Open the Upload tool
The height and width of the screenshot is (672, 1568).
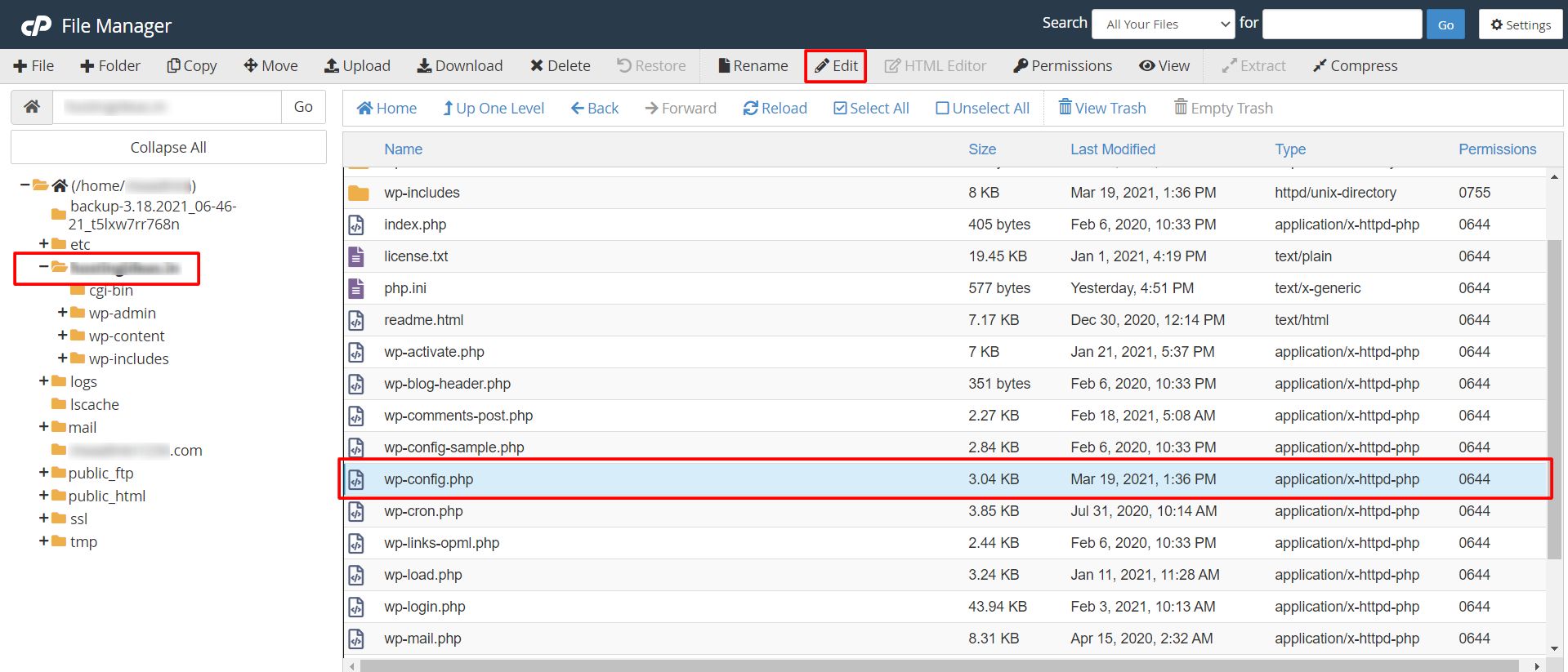coord(358,66)
